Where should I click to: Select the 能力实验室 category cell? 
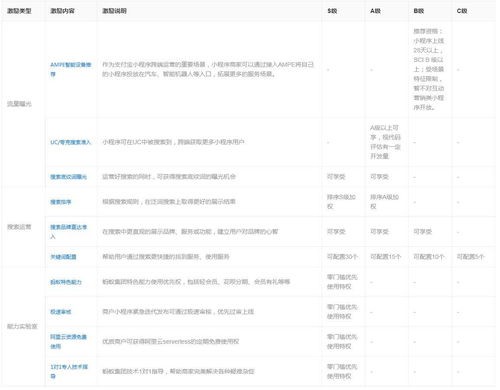tap(22, 326)
